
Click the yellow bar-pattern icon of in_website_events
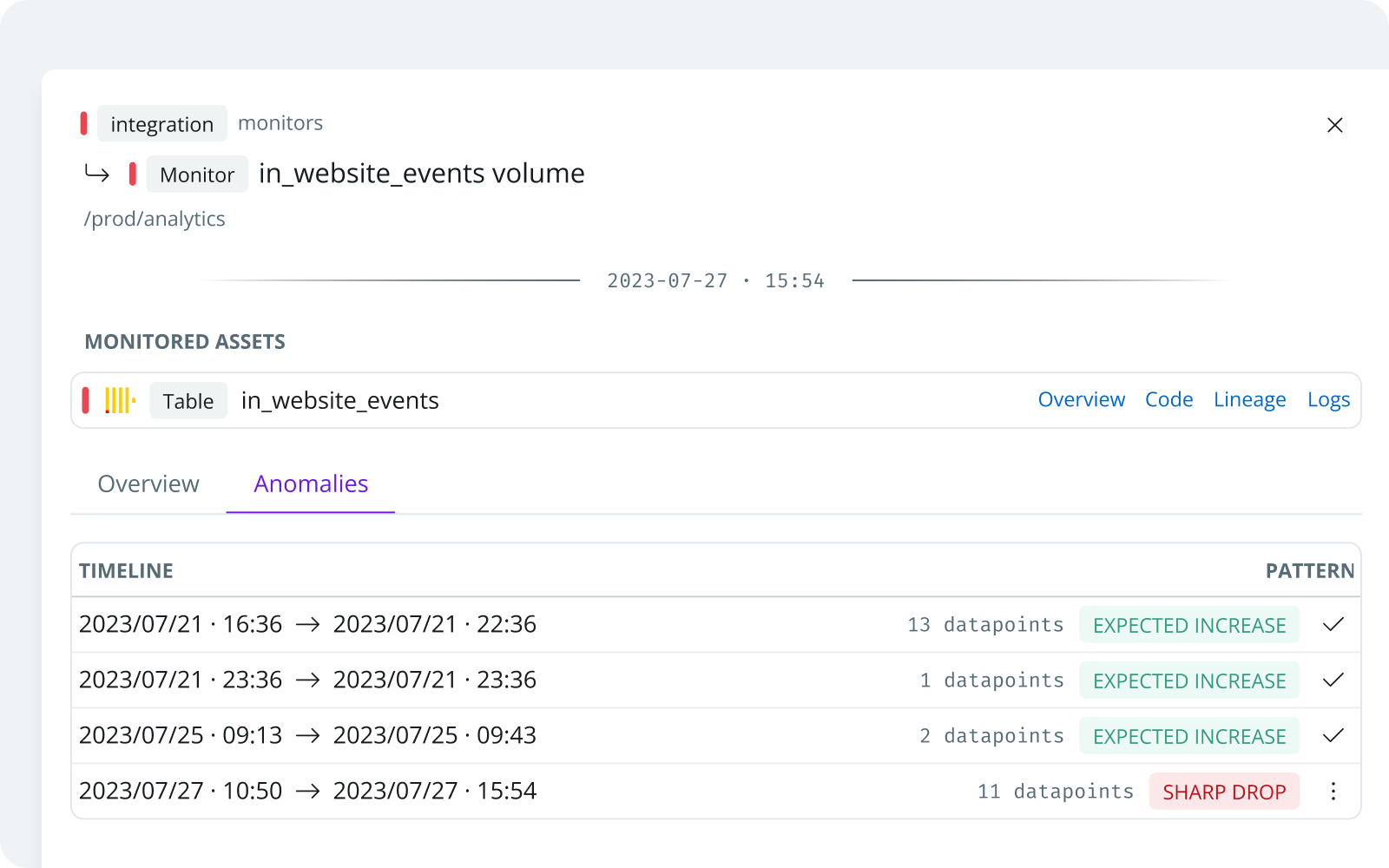point(120,400)
